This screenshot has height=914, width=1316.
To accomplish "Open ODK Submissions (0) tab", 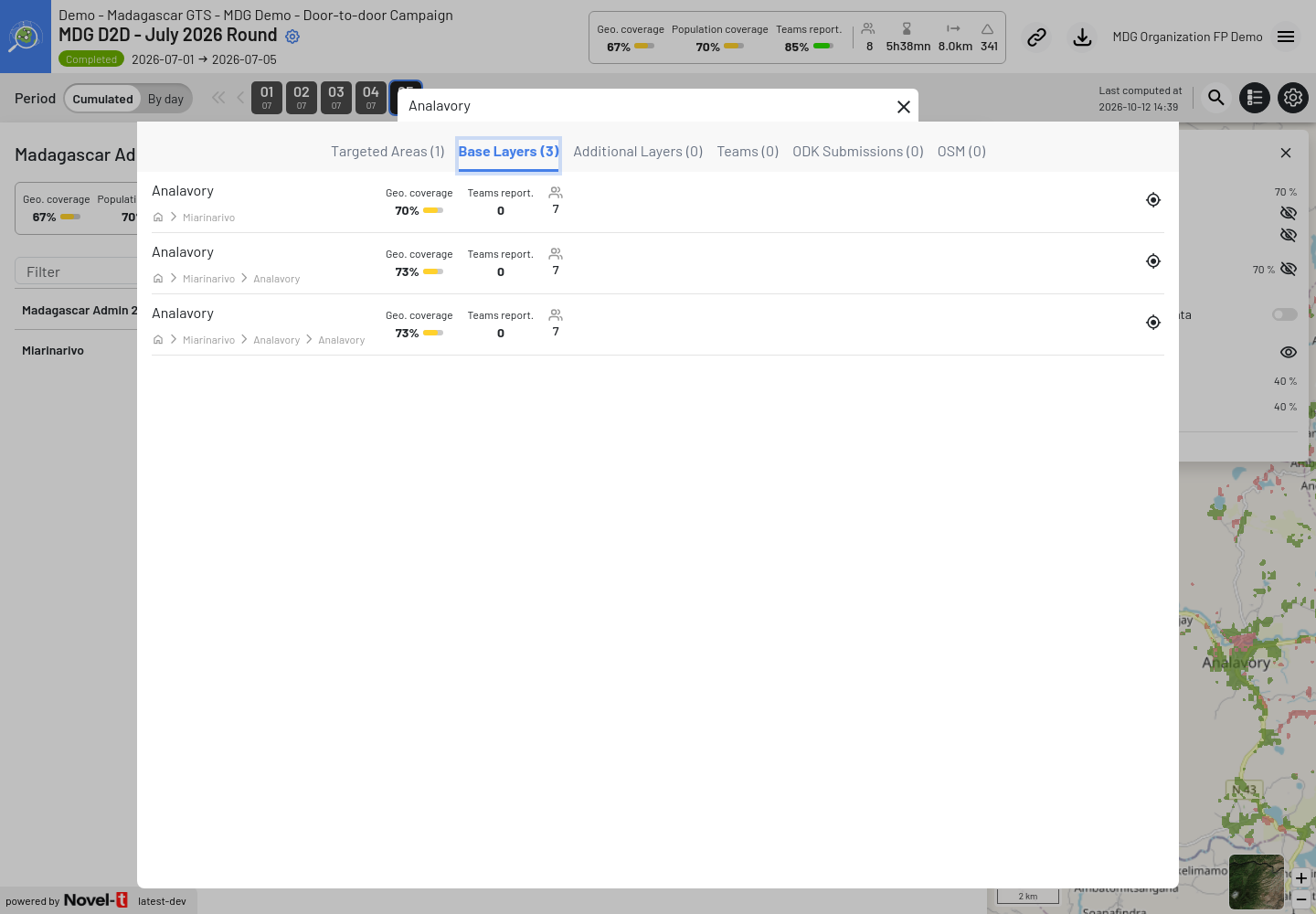I will pyautogui.click(x=858, y=152).
